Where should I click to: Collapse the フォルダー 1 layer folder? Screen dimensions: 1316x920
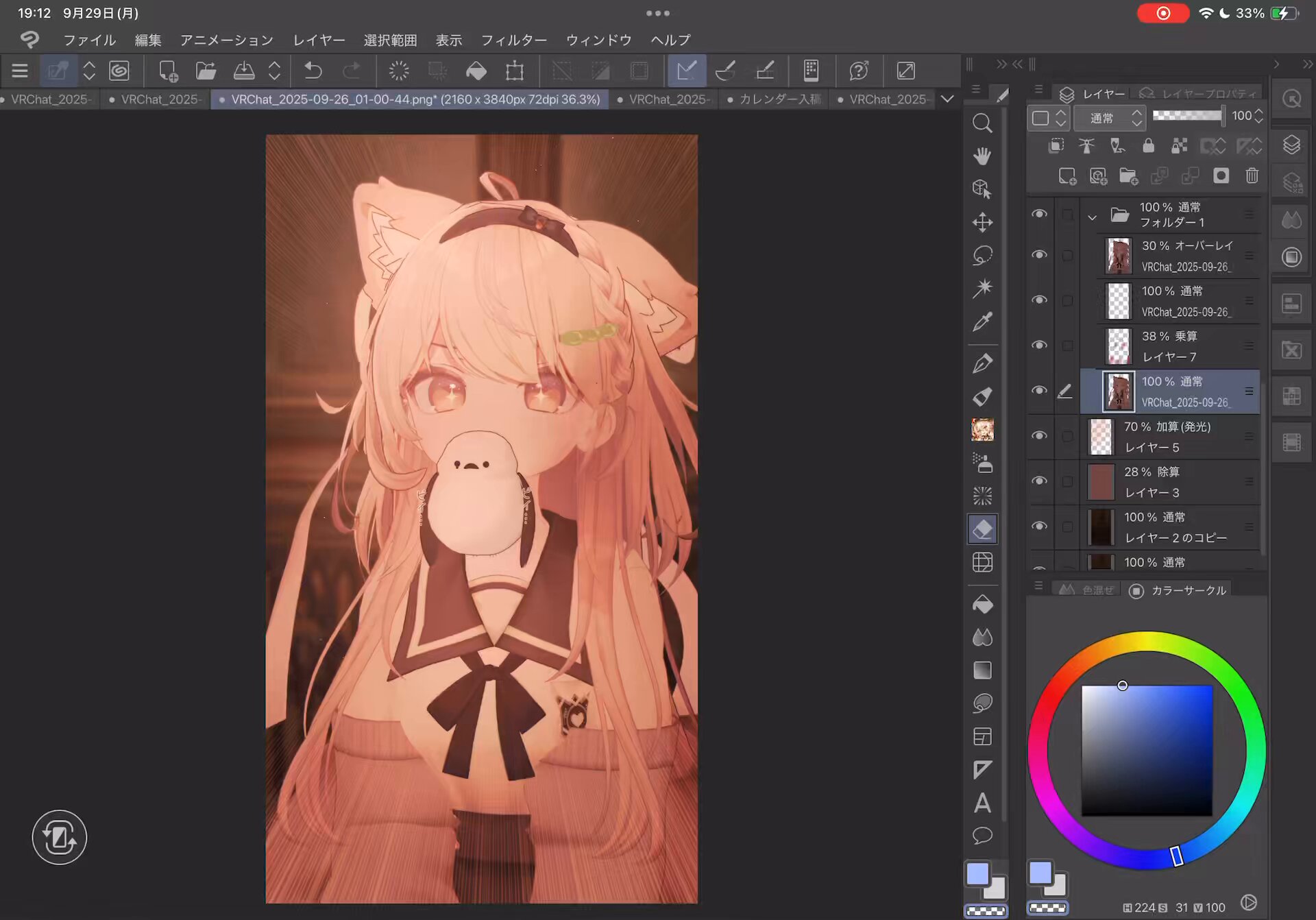click(1092, 217)
